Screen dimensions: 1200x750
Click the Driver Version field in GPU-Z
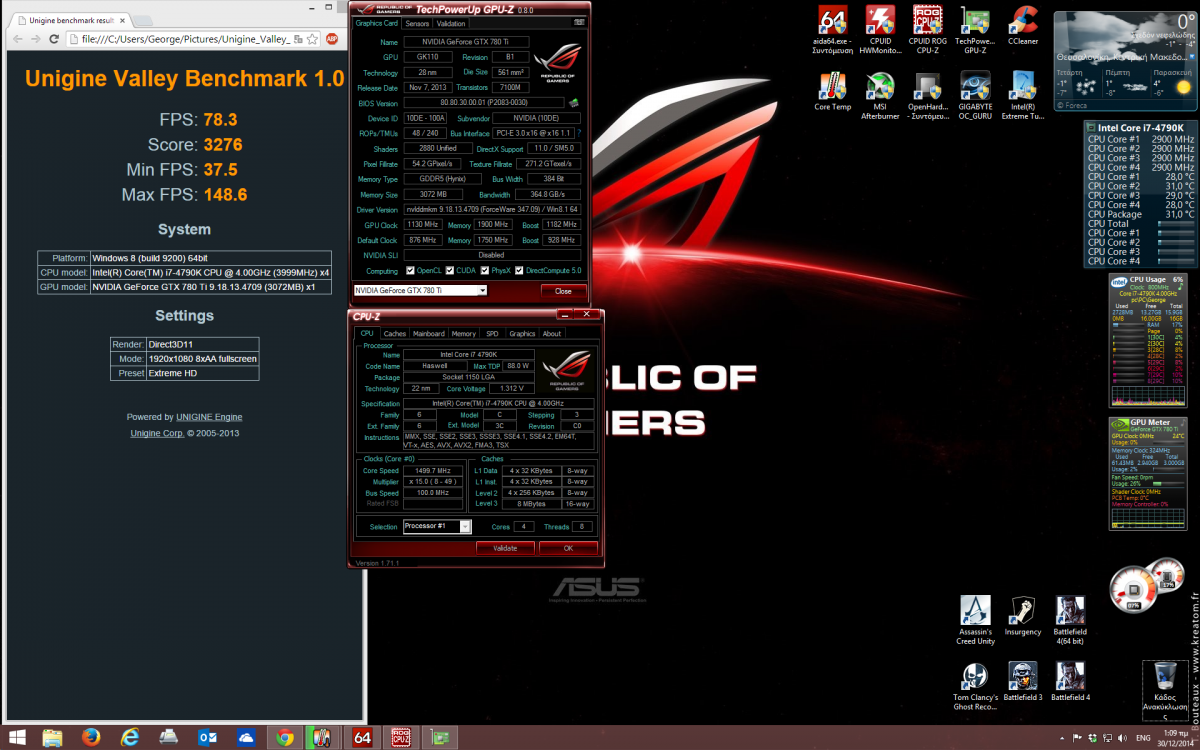tap(492, 209)
